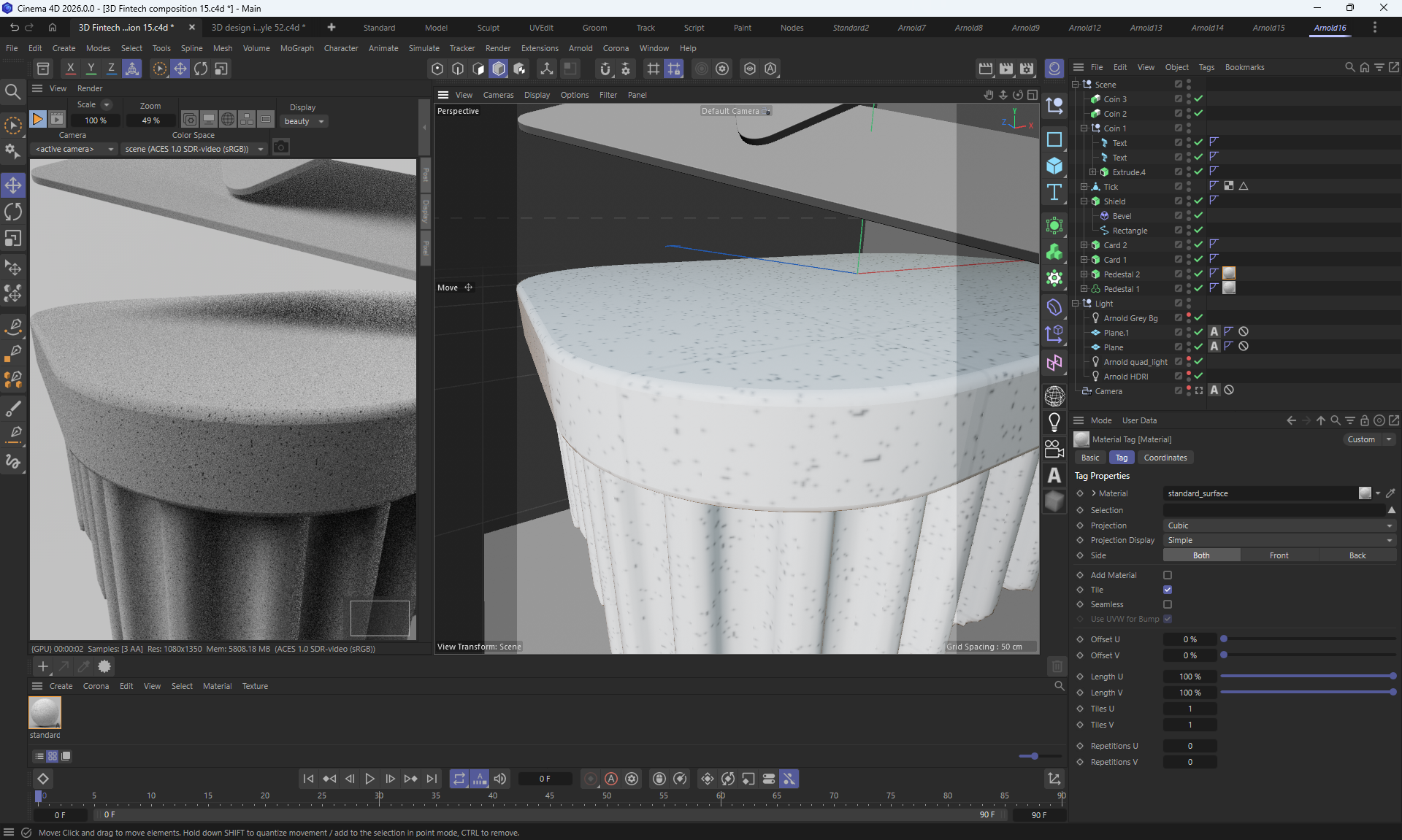Click the Cube primitive icon
Viewport: 1402px width, 840px height.
(x=1054, y=166)
